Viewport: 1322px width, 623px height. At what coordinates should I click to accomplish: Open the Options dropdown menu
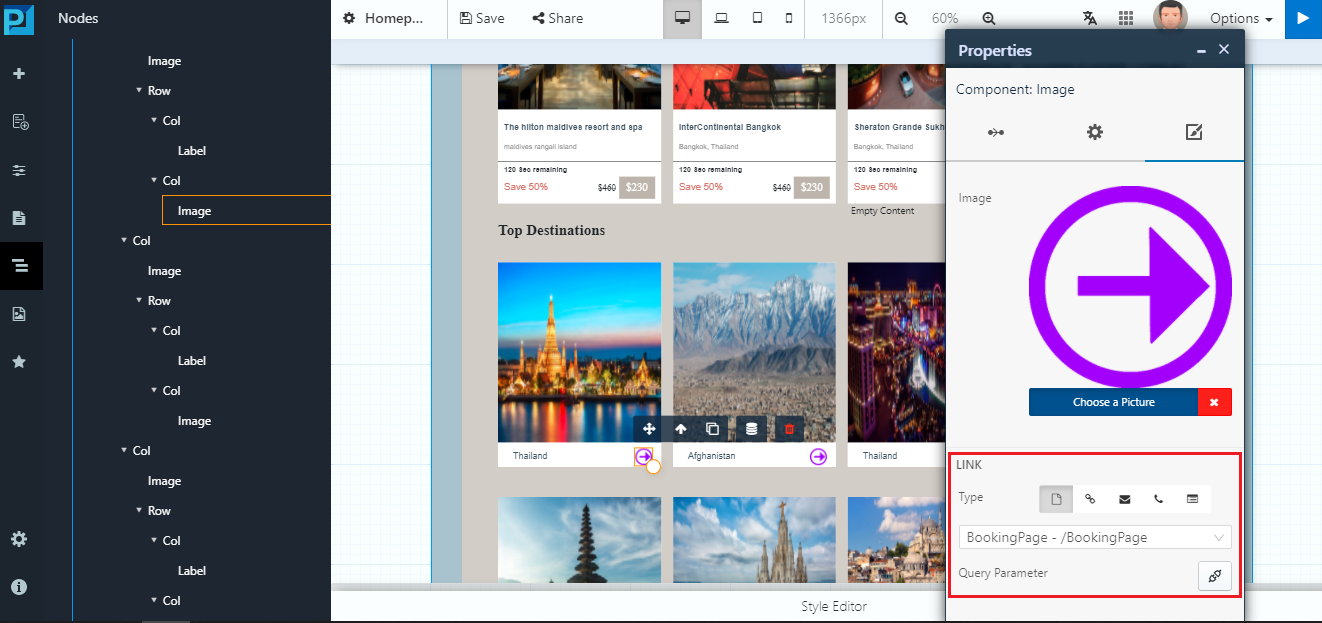tap(1241, 18)
